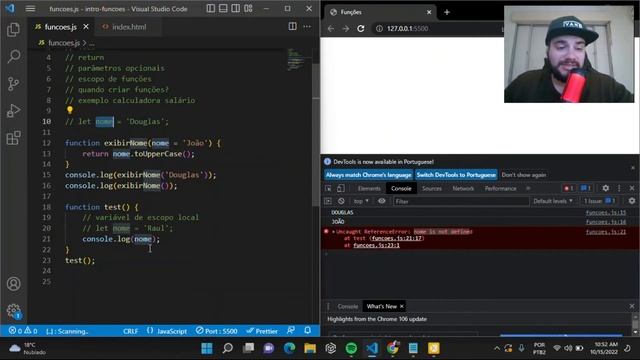This screenshot has width=640, height=360.
Task: Open VS Code hamburger application menu
Action: pos(30,9)
